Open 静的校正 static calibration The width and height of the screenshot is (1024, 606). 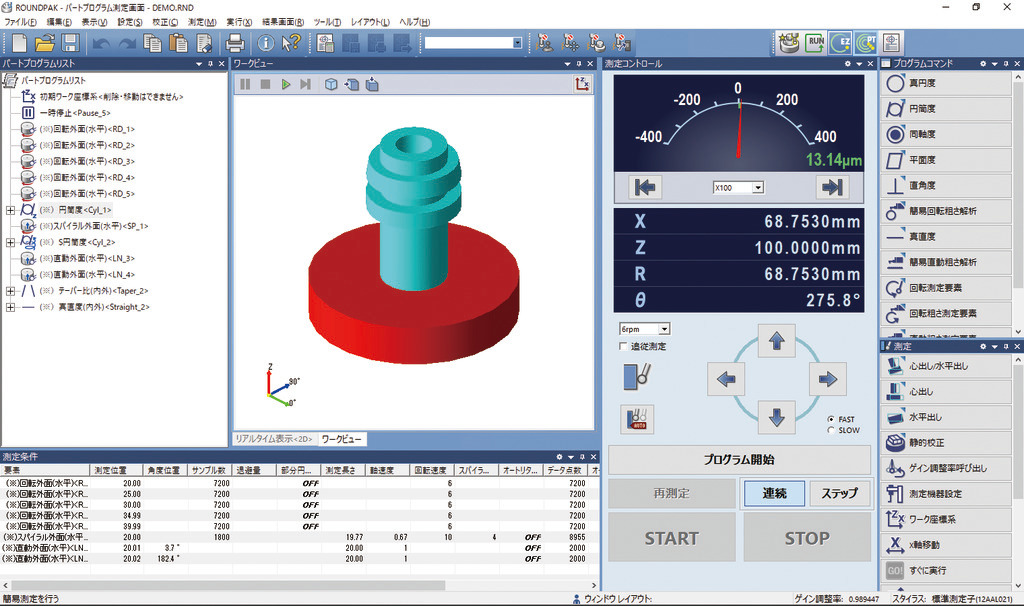coord(946,442)
